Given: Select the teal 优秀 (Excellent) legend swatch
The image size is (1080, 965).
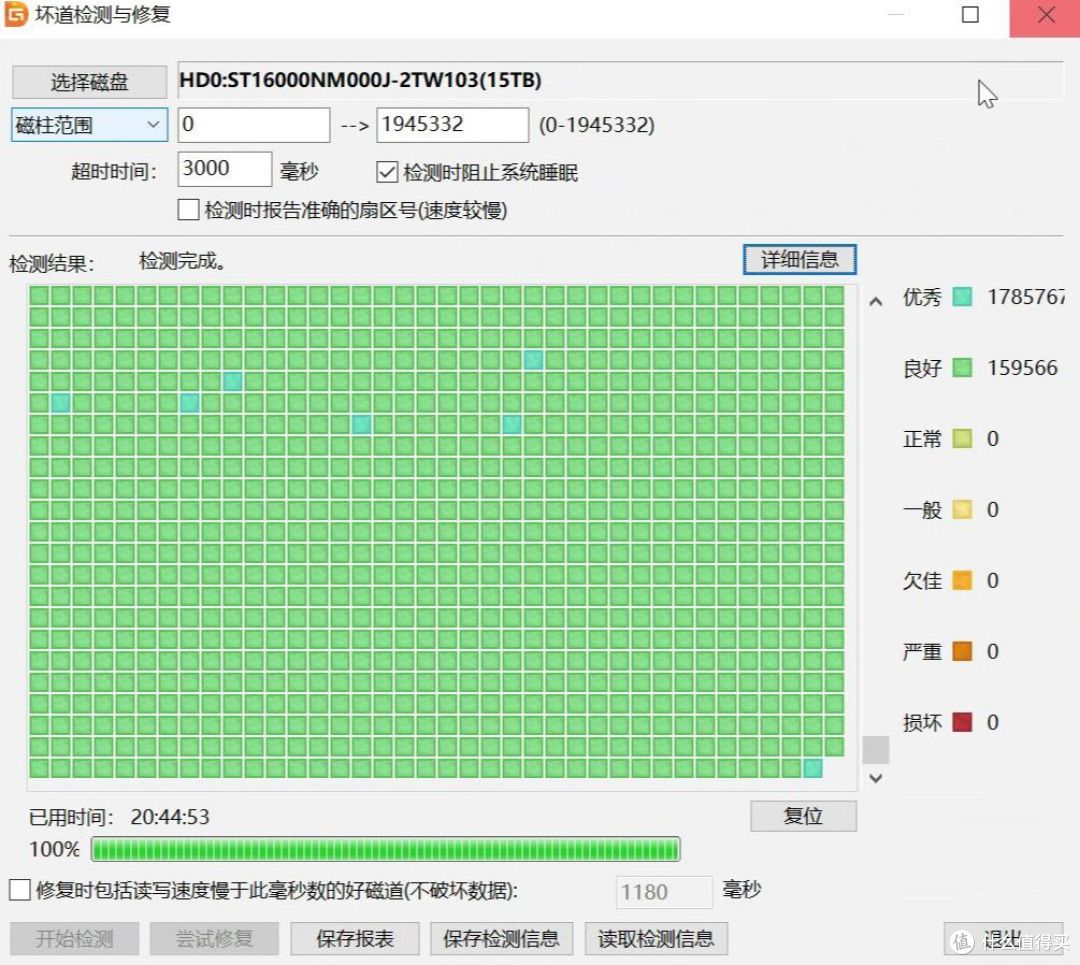Looking at the screenshot, I should click(x=961, y=297).
